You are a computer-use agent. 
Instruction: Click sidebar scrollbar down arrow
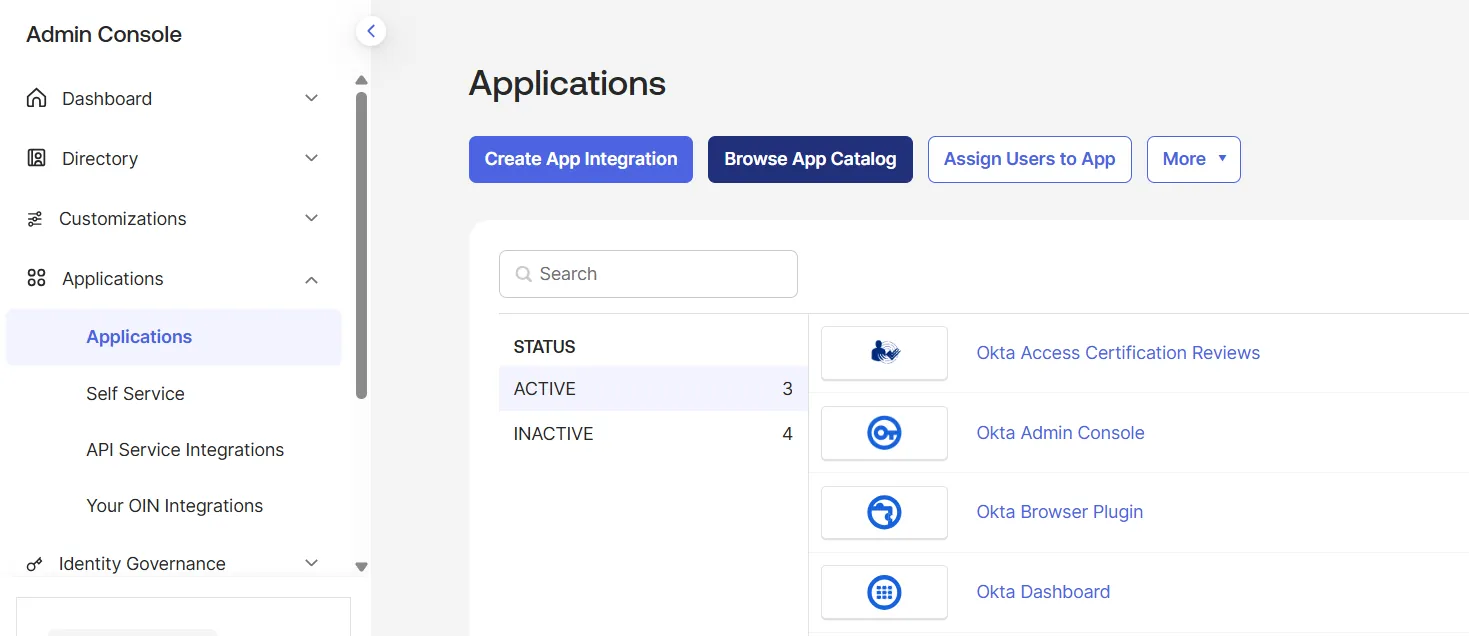(362, 567)
